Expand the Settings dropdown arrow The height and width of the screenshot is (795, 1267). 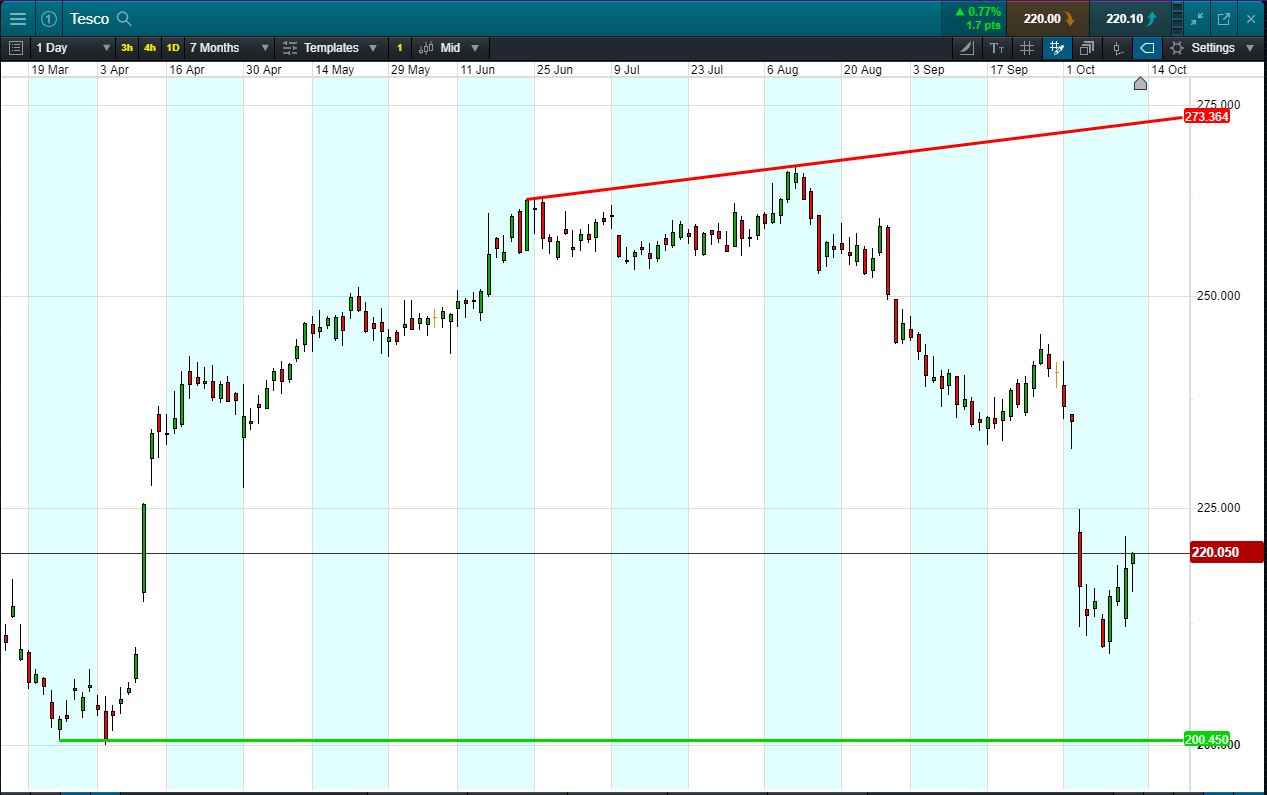1250,48
